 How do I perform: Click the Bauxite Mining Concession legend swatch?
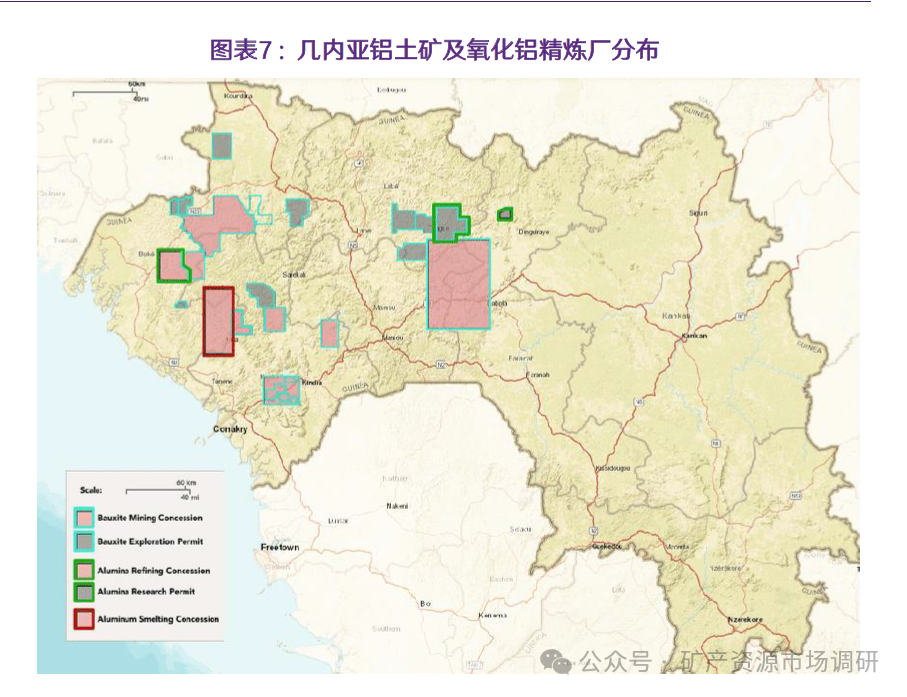click(84, 517)
